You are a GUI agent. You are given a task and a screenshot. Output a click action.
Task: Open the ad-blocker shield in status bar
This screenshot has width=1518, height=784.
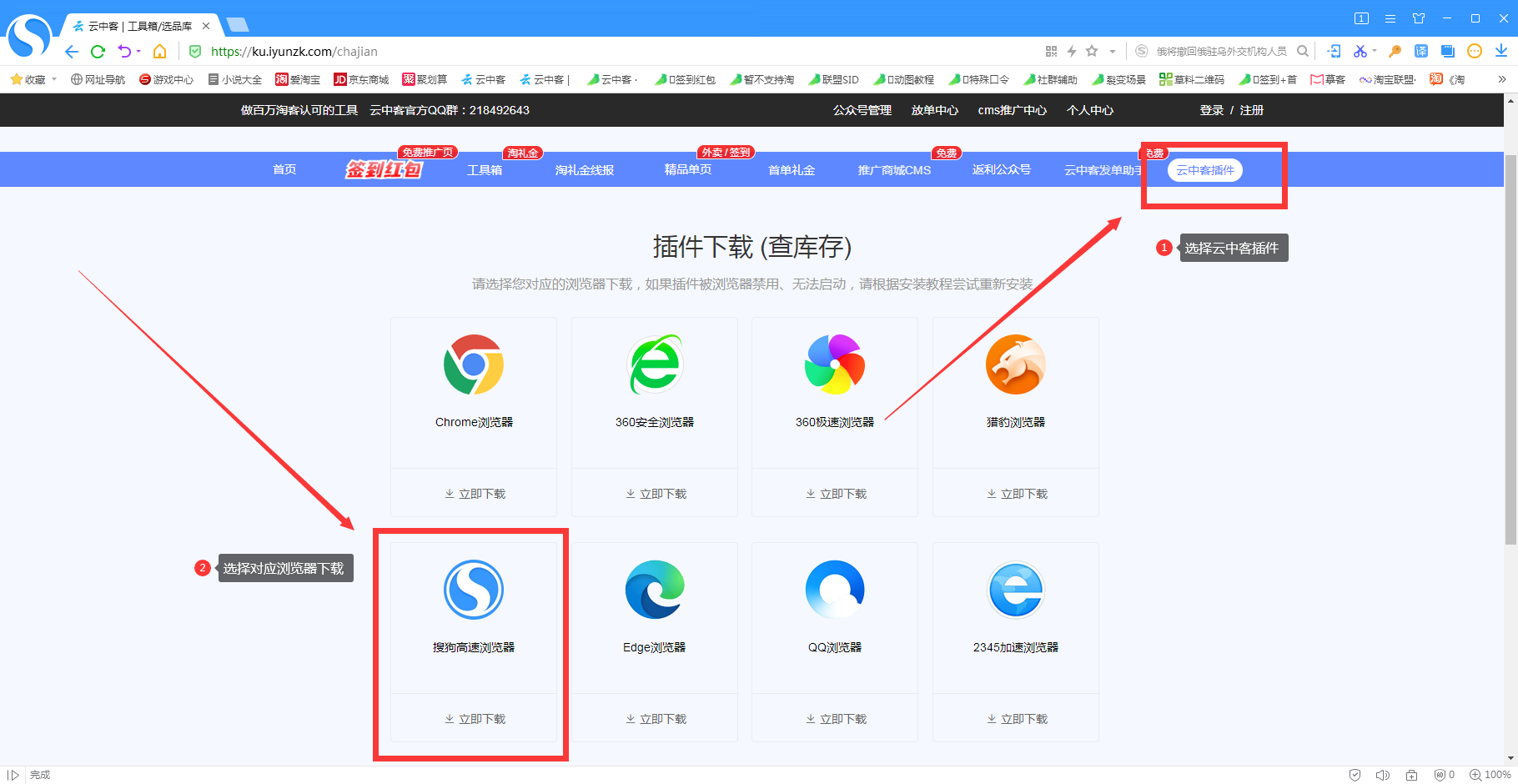click(1441, 774)
